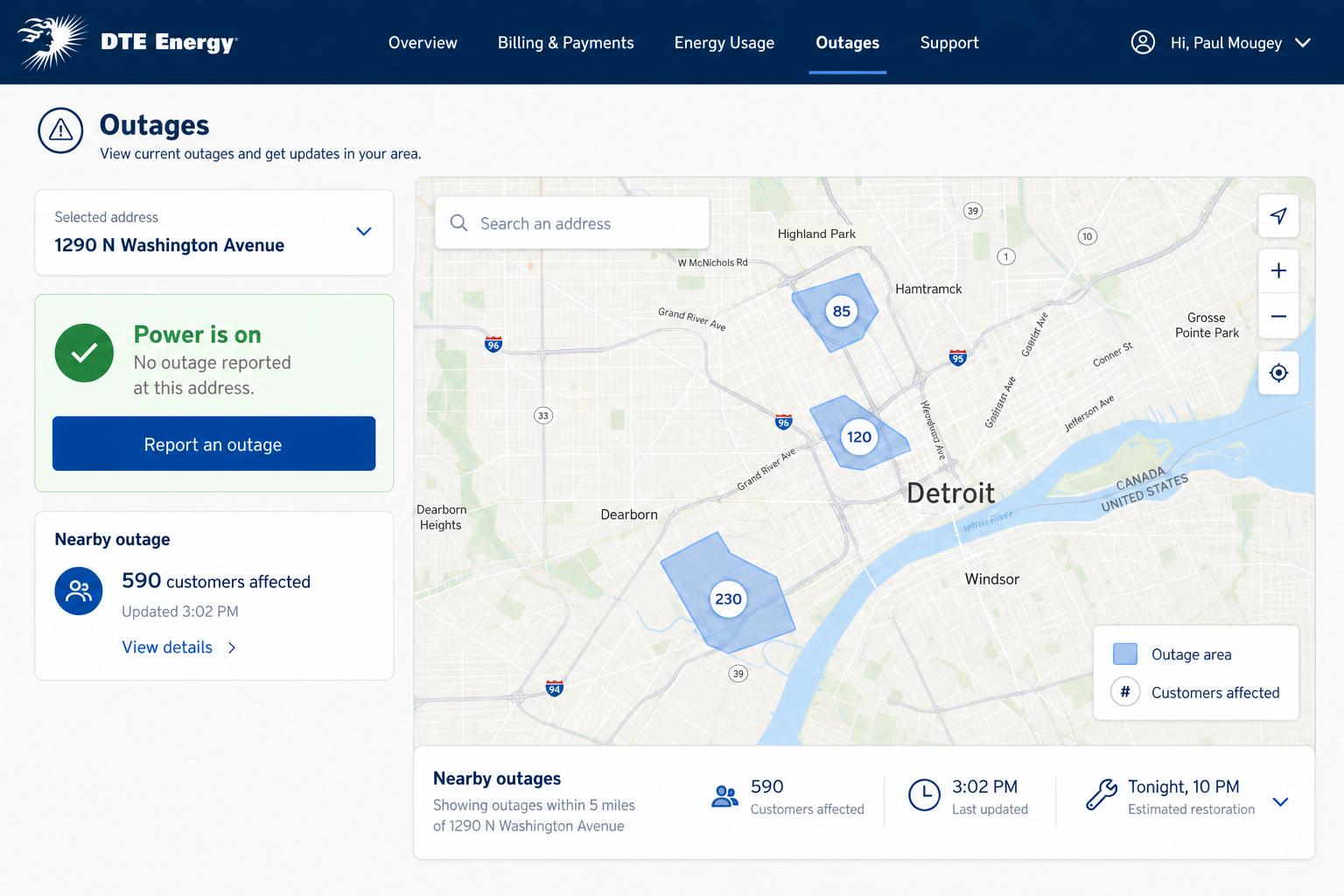Click Tonight, 10 PM restoration time

(x=1183, y=787)
